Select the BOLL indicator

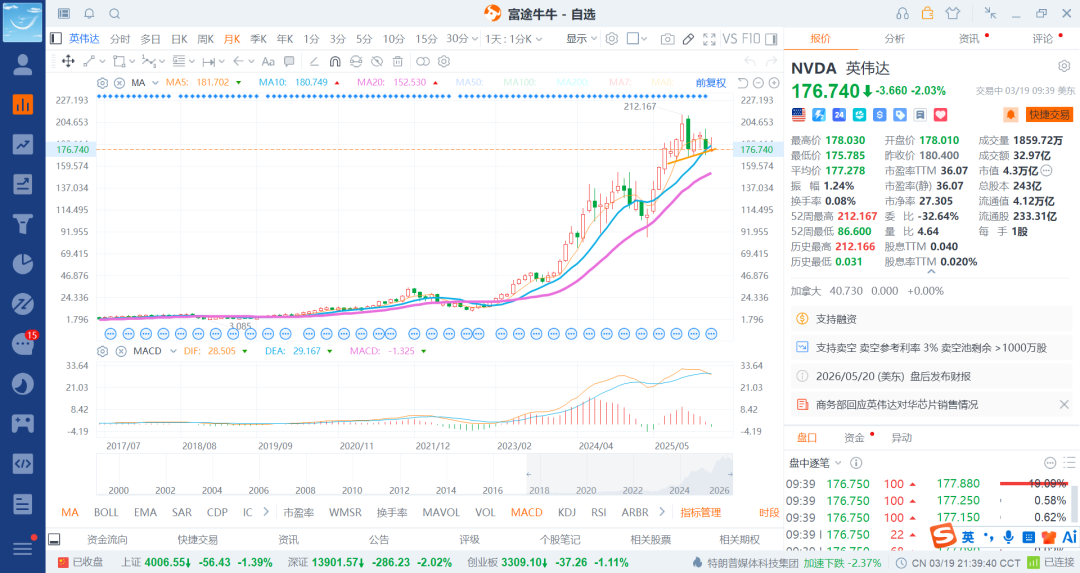click(106, 512)
